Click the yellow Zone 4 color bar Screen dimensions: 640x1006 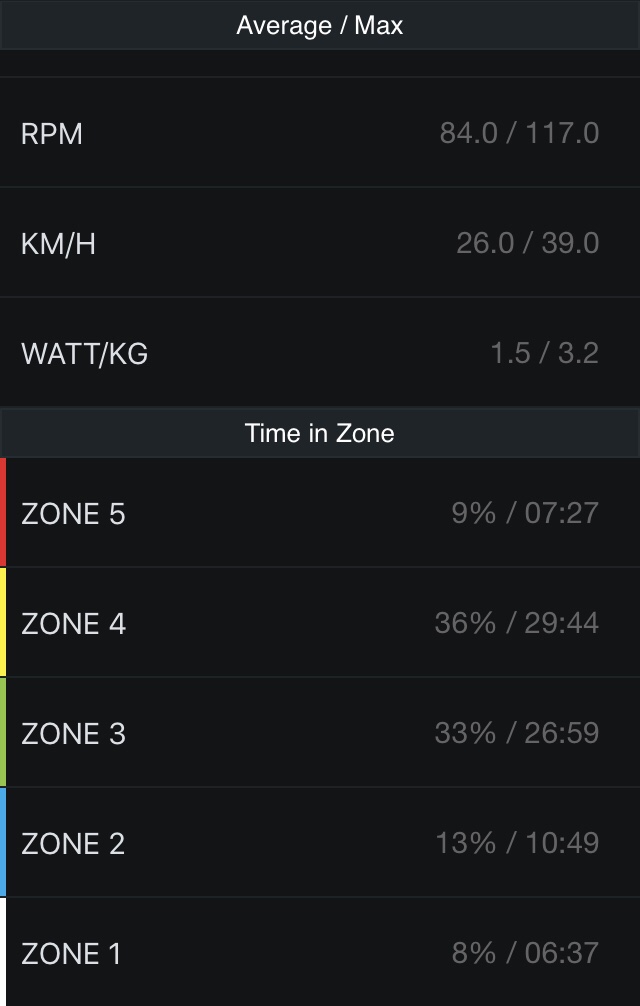point(3,622)
